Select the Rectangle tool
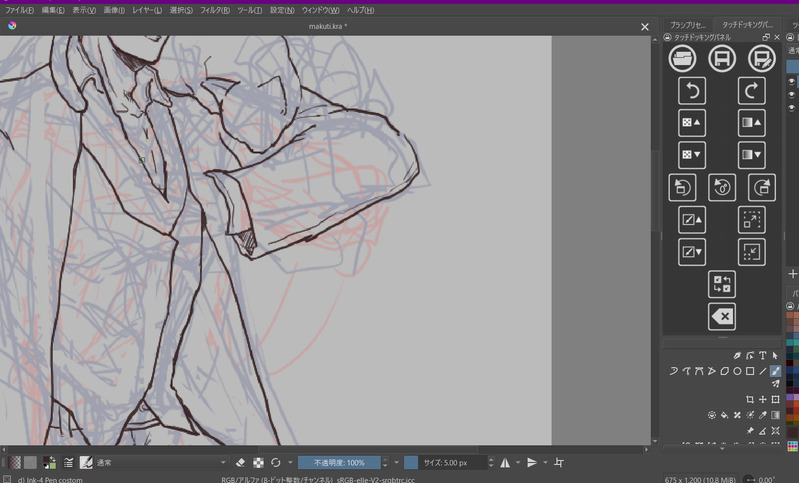 [750, 371]
